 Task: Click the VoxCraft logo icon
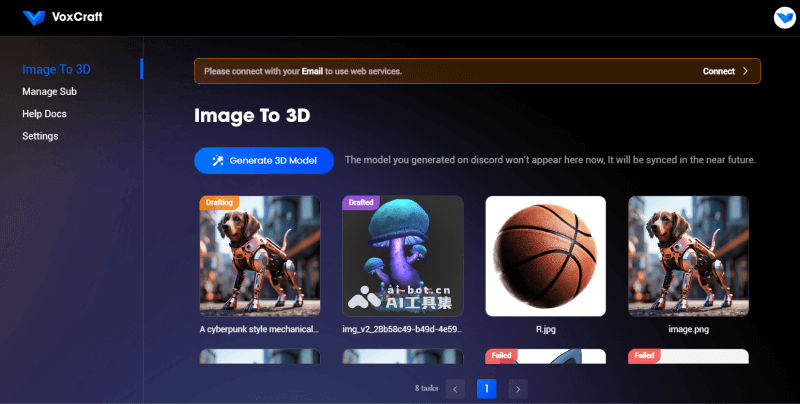34,17
